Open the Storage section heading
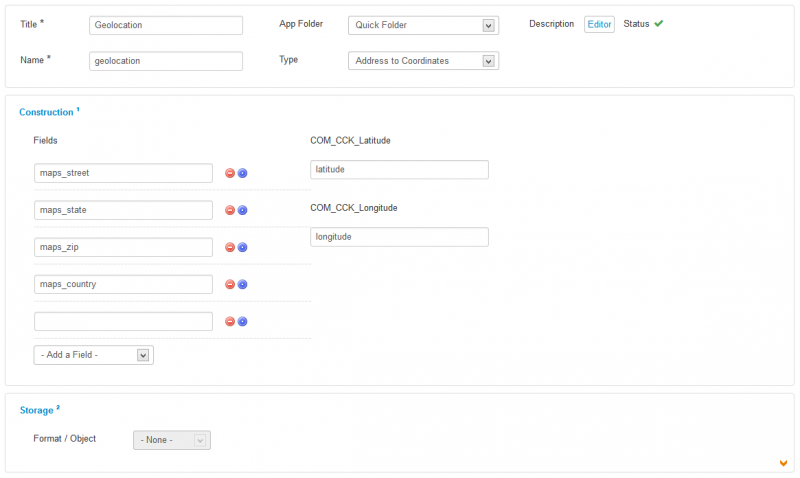The image size is (800, 478). click(37, 410)
